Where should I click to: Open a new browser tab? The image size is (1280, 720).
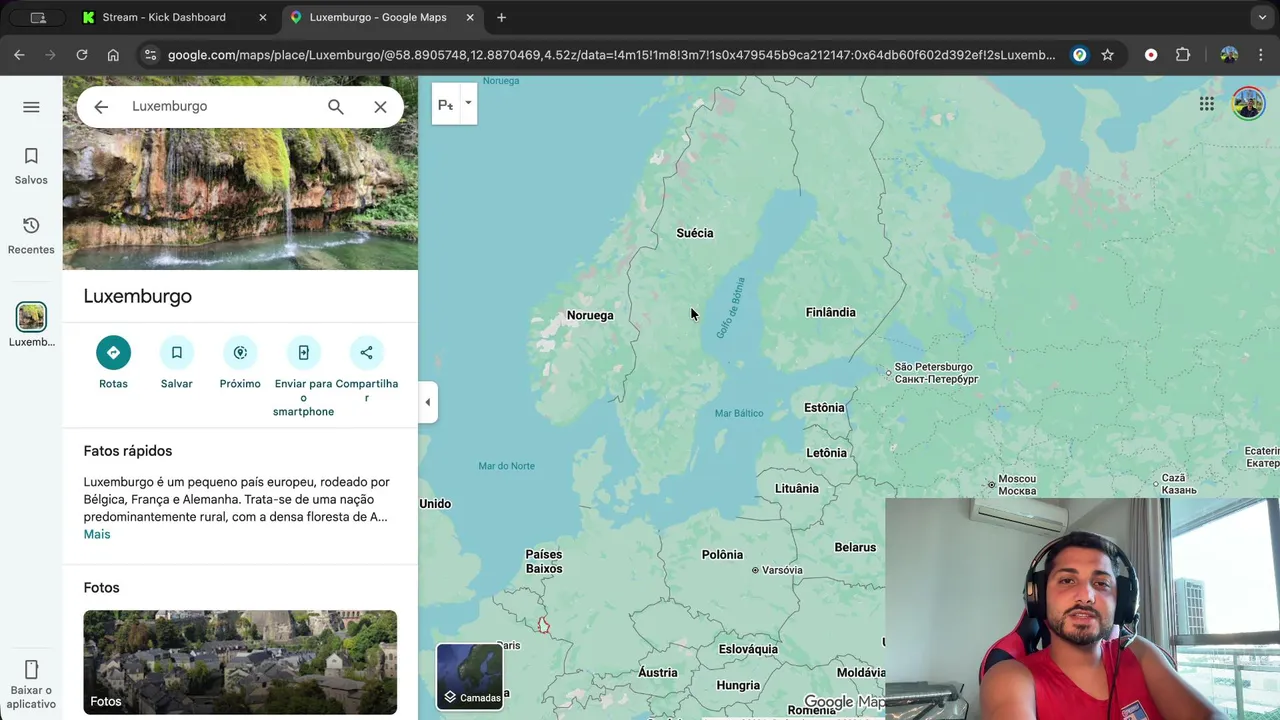[x=502, y=17]
